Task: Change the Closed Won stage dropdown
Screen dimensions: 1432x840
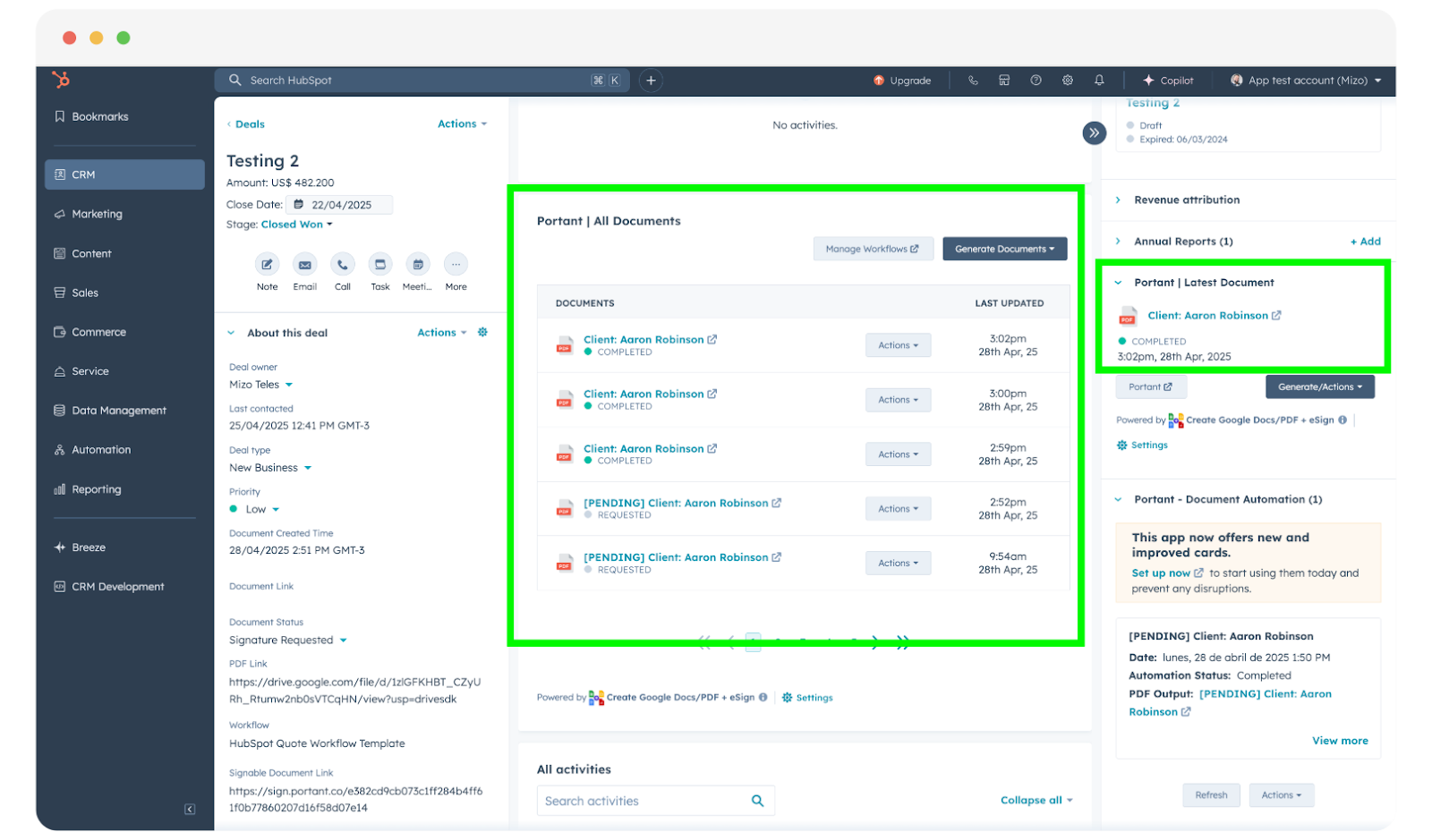Action: point(296,225)
